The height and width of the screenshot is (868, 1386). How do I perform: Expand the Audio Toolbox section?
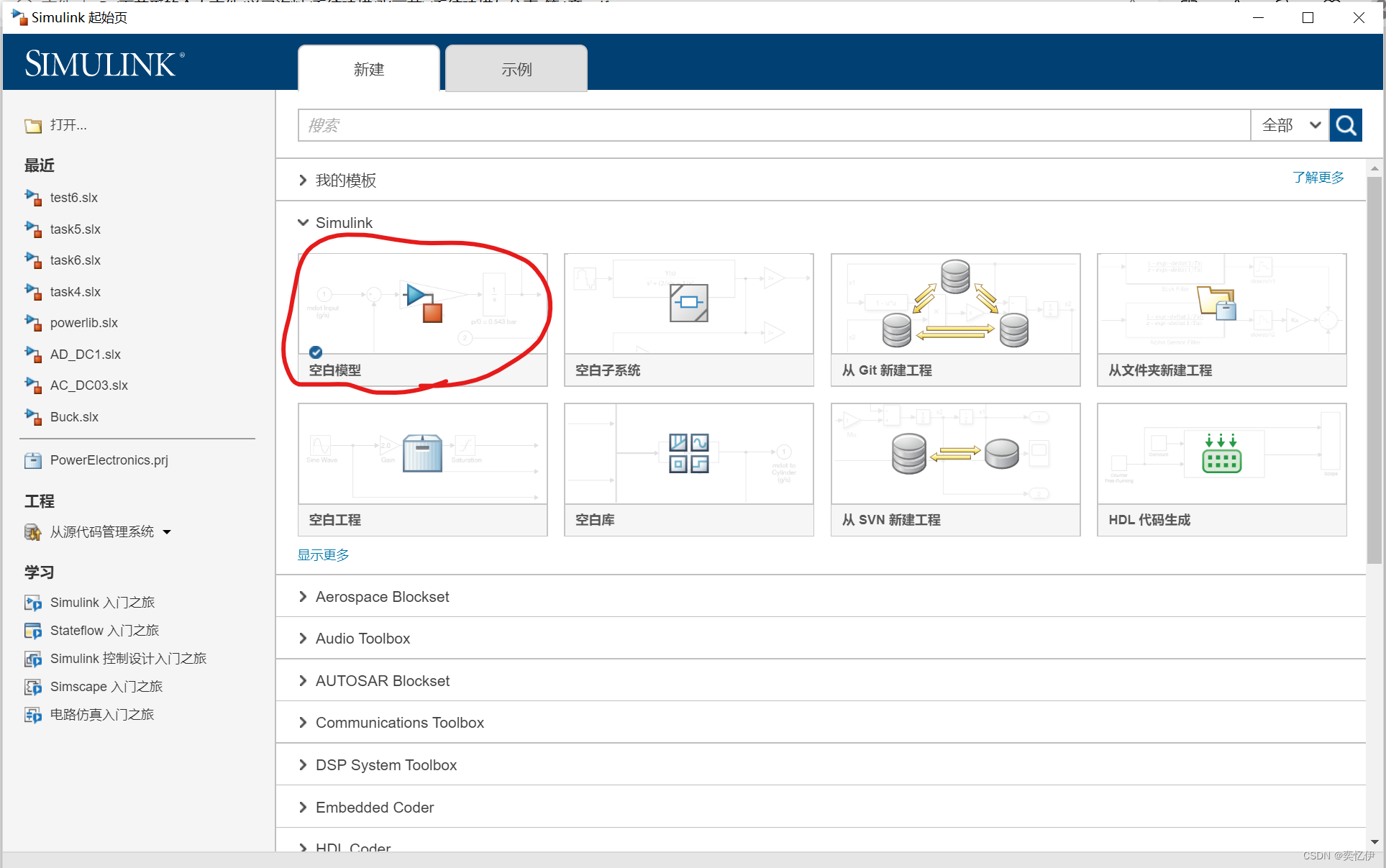click(x=303, y=639)
